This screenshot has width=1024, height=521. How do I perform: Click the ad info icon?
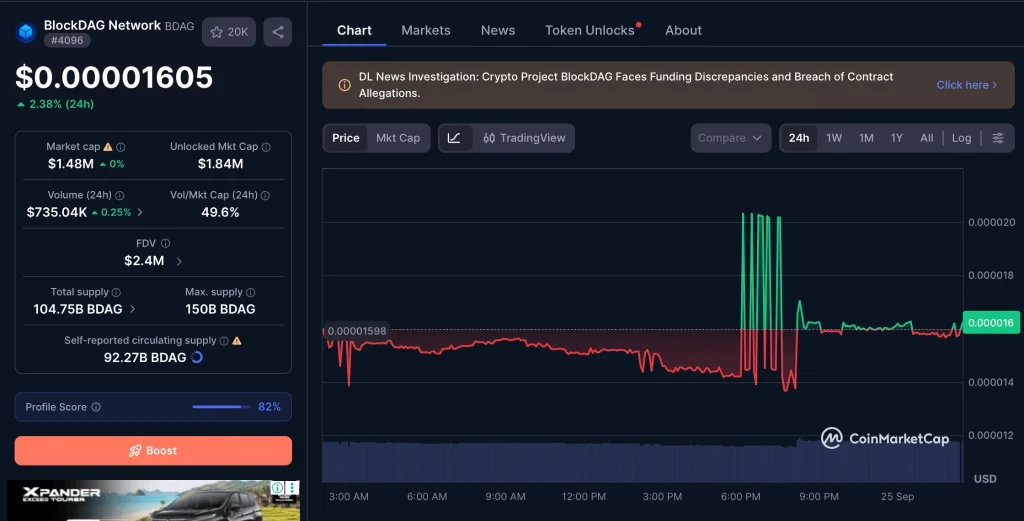tap(277, 488)
